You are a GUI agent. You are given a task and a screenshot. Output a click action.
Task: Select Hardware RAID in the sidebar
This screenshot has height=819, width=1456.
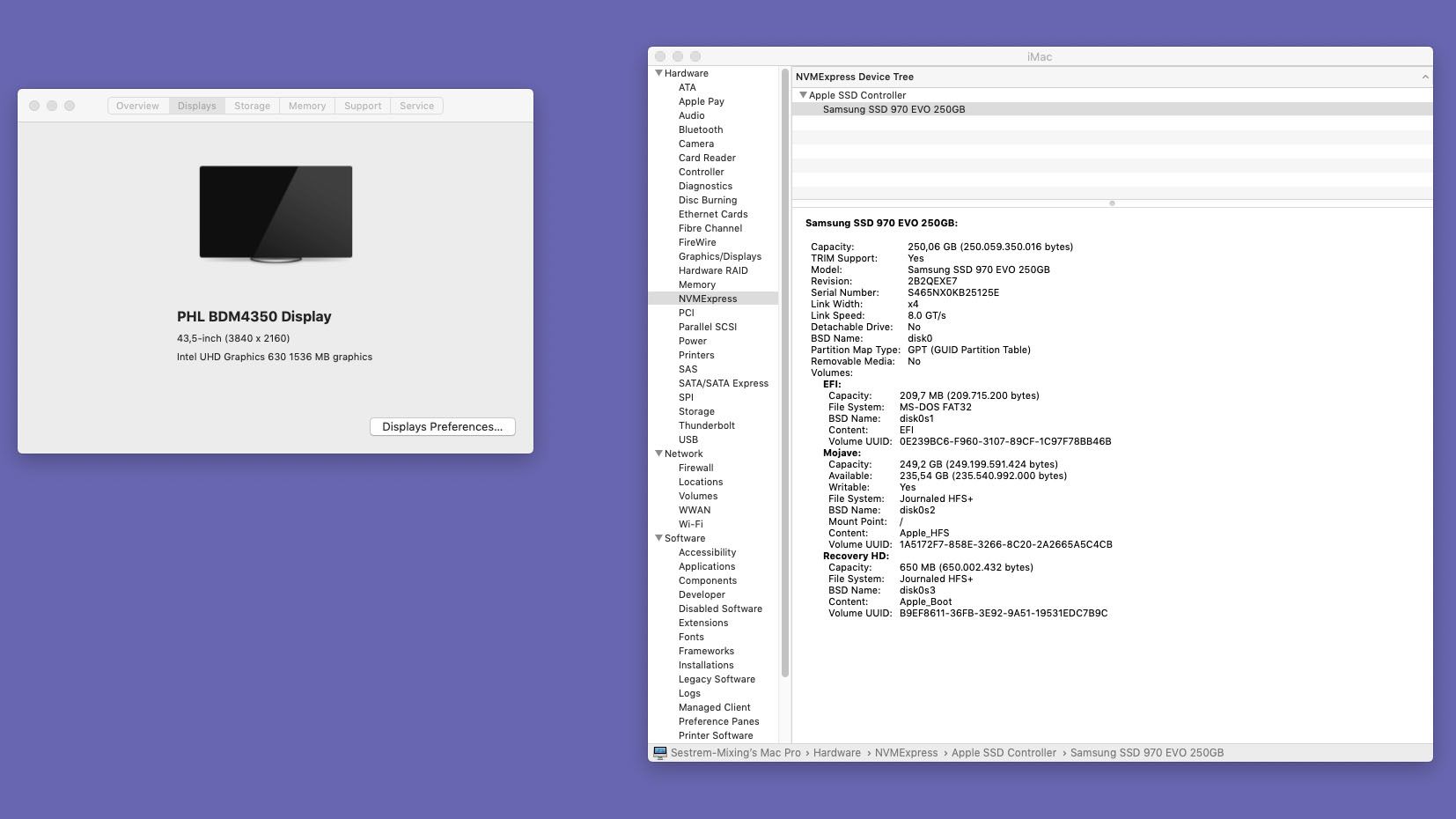[x=713, y=270]
